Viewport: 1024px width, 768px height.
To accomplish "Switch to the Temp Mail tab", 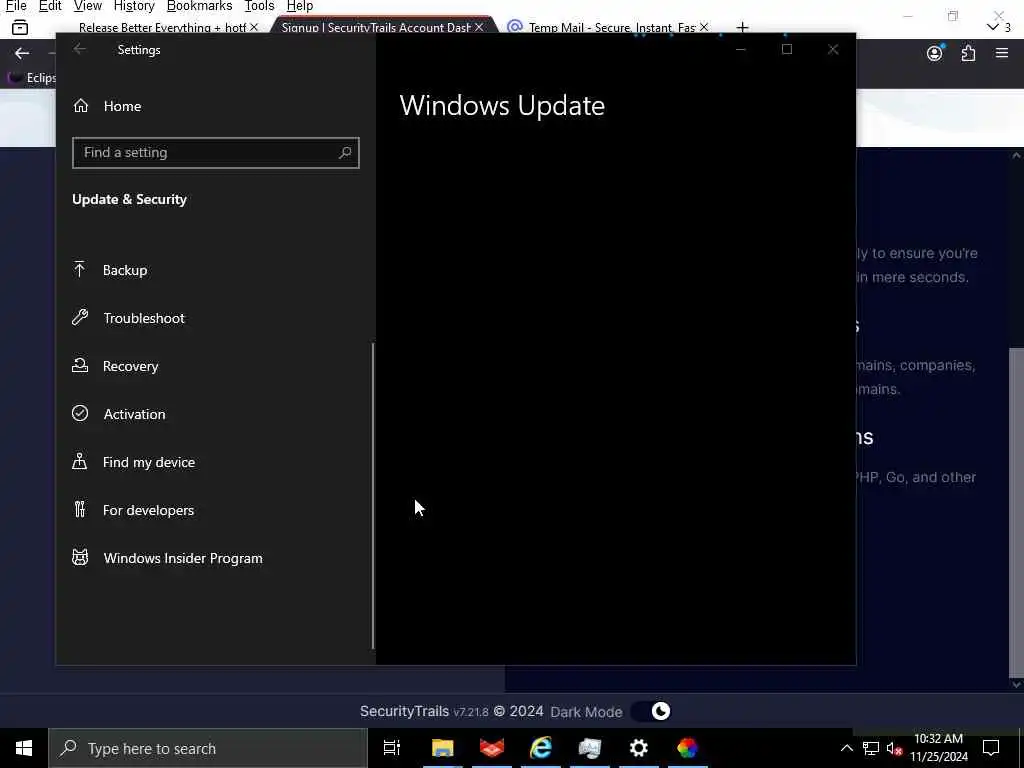I will [x=611, y=27].
